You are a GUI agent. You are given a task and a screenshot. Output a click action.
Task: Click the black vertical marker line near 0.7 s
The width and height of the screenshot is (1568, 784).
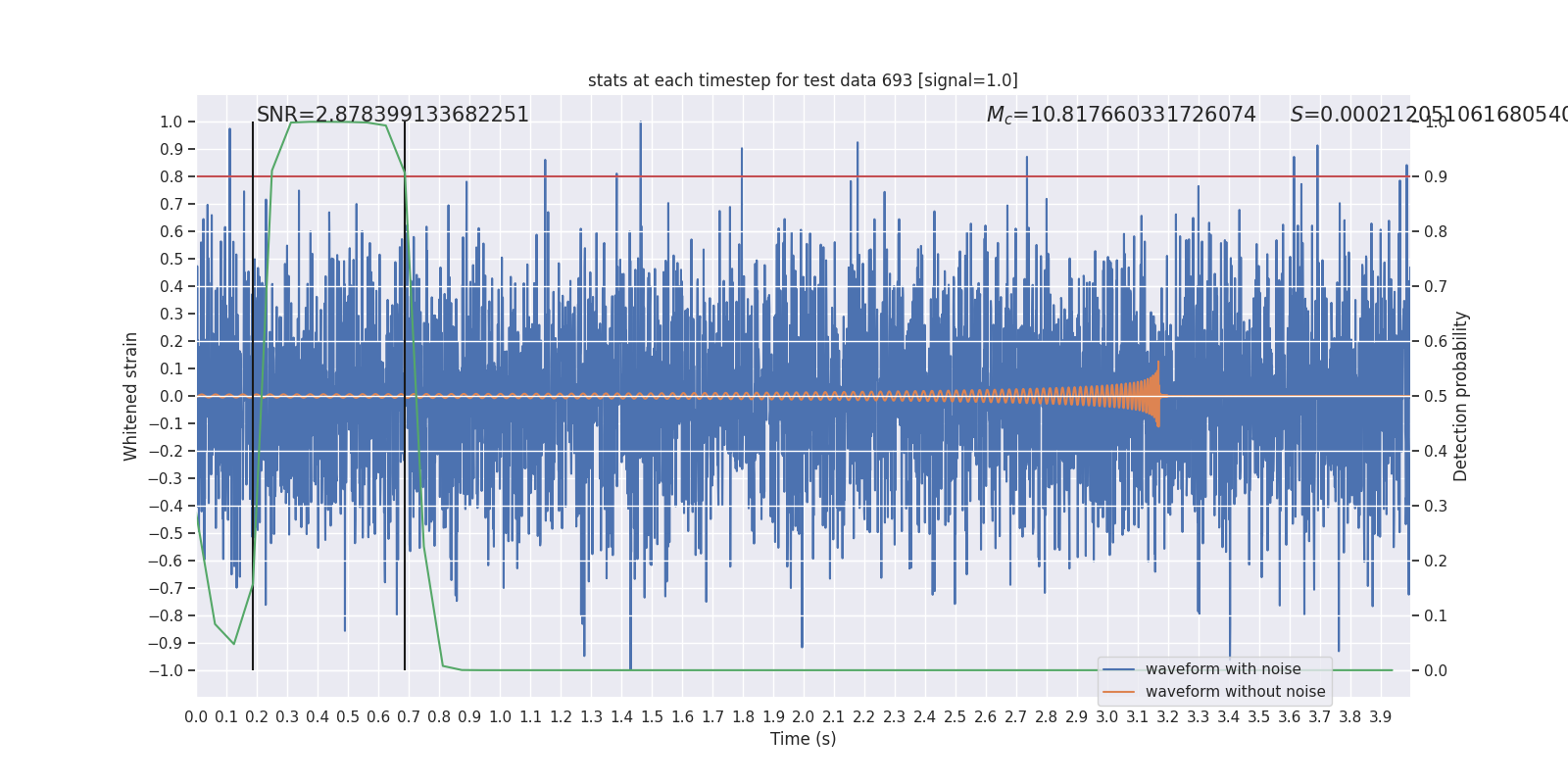(405, 396)
